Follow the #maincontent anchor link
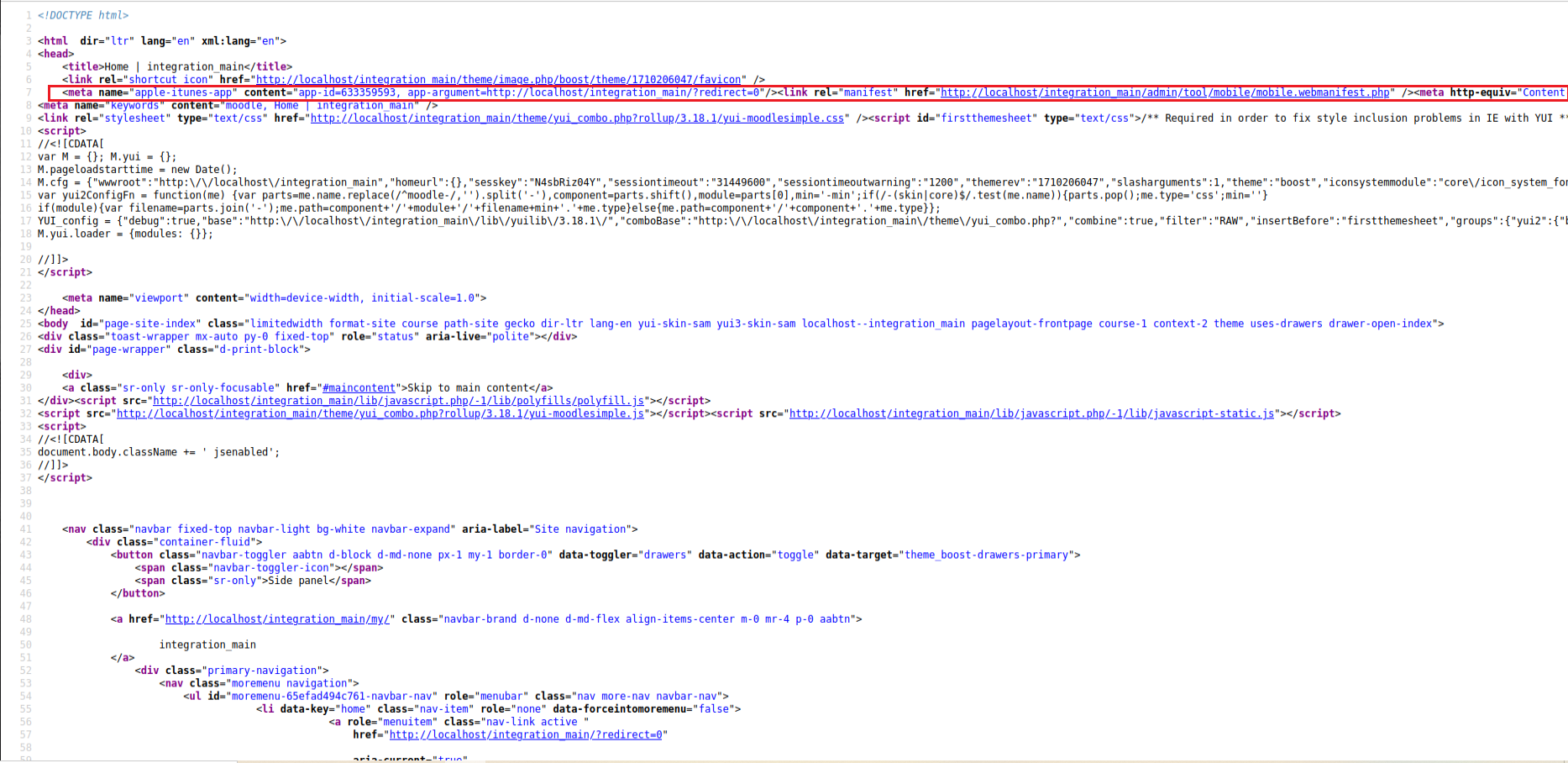Viewport: 1568px width, 763px height. coord(359,388)
